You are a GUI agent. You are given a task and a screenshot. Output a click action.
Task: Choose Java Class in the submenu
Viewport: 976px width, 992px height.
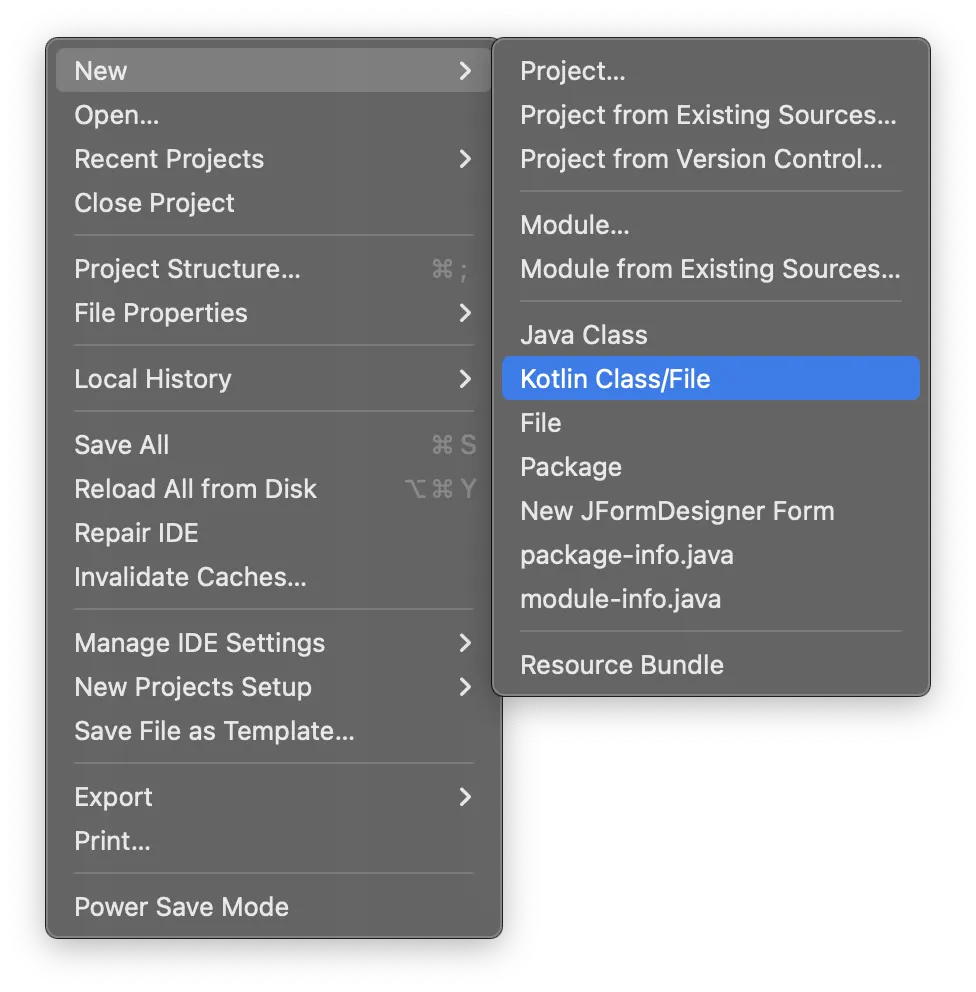[584, 335]
